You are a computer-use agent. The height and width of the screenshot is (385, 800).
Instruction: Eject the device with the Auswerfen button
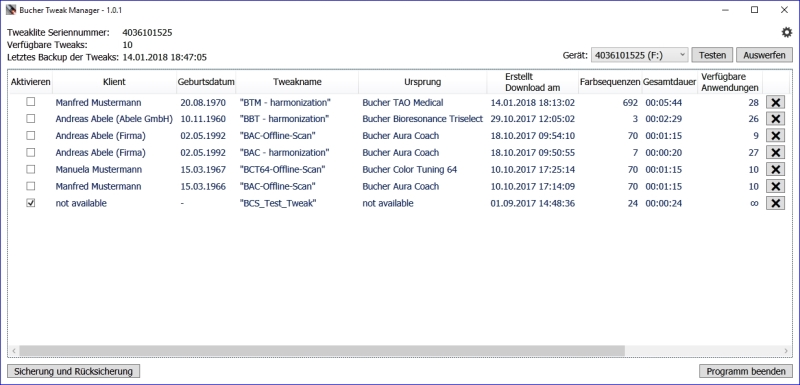coord(764,55)
